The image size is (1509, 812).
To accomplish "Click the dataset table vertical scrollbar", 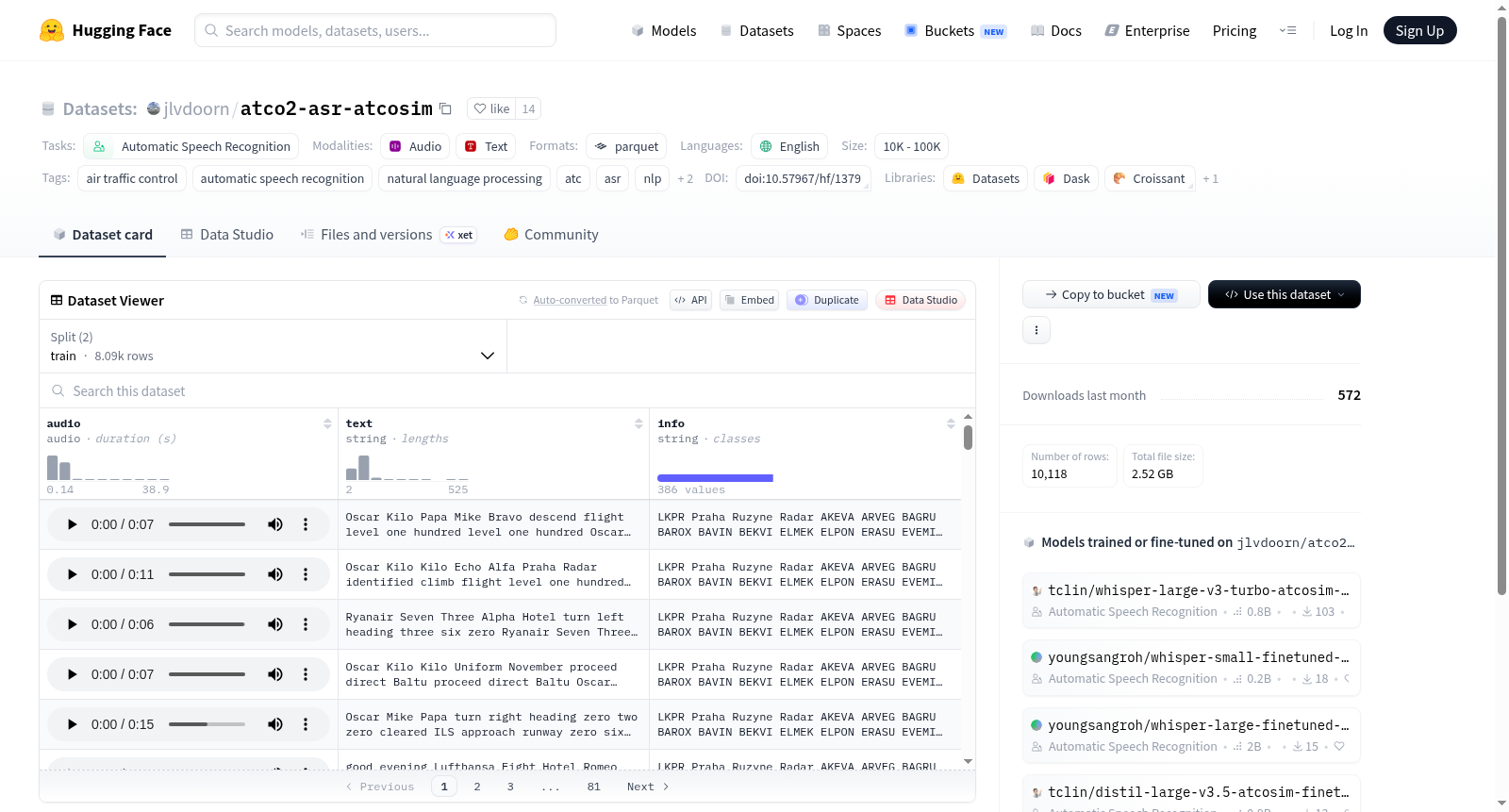I will pos(968,438).
